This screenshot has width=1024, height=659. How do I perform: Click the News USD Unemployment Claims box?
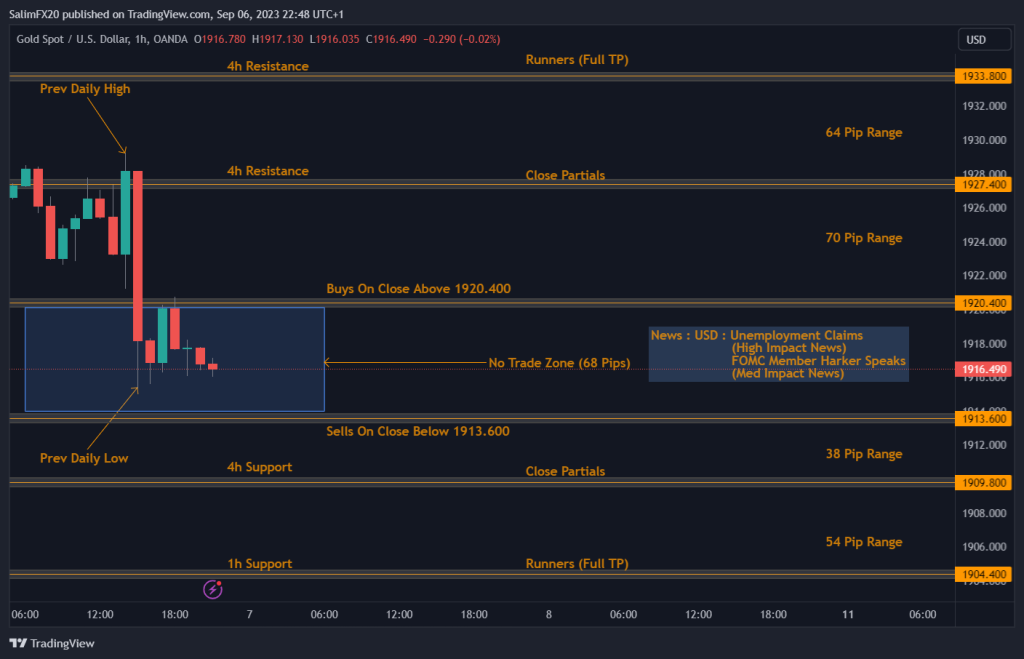[x=778, y=354]
